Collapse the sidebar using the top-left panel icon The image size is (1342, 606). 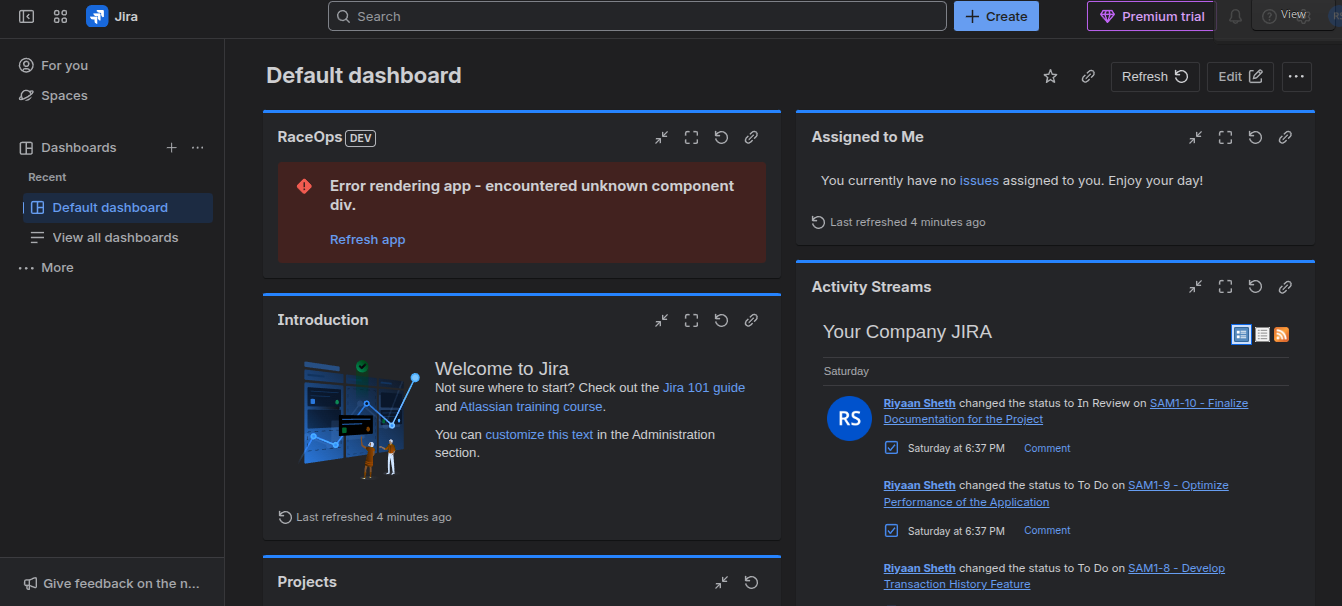click(26, 16)
